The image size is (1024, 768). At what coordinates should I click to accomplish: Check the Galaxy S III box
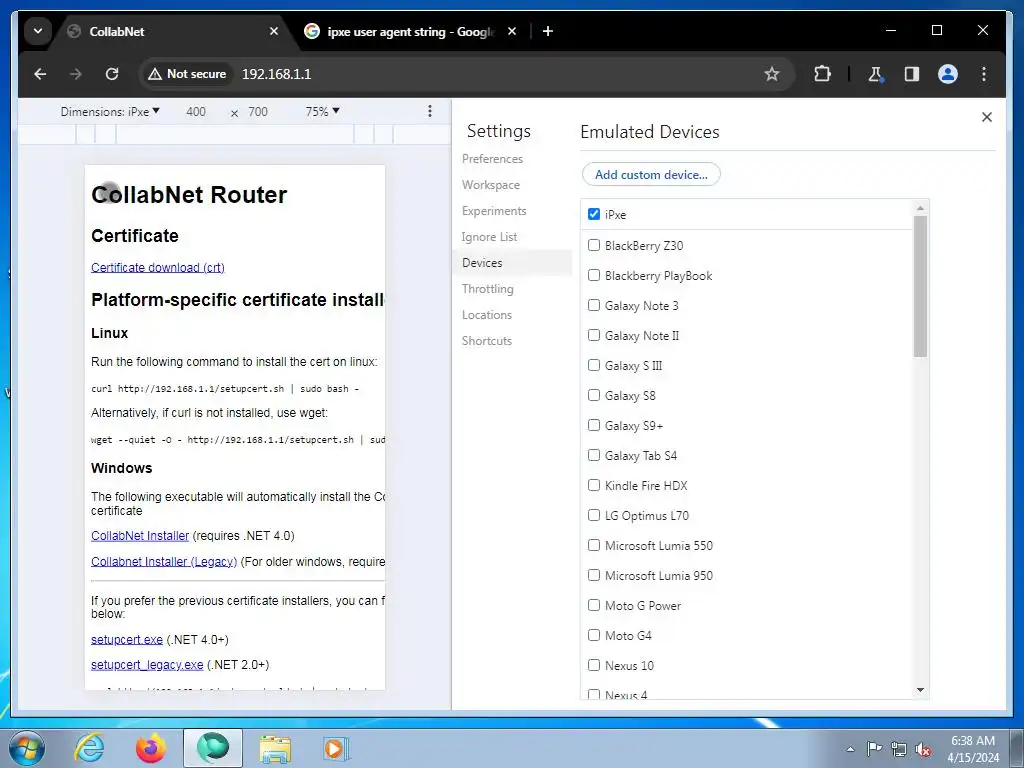594,365
